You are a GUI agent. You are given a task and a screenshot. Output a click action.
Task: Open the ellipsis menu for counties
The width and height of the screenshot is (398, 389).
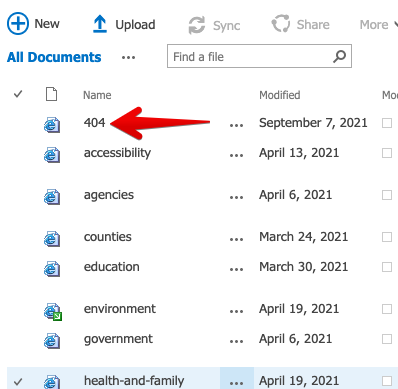[236, 240]
